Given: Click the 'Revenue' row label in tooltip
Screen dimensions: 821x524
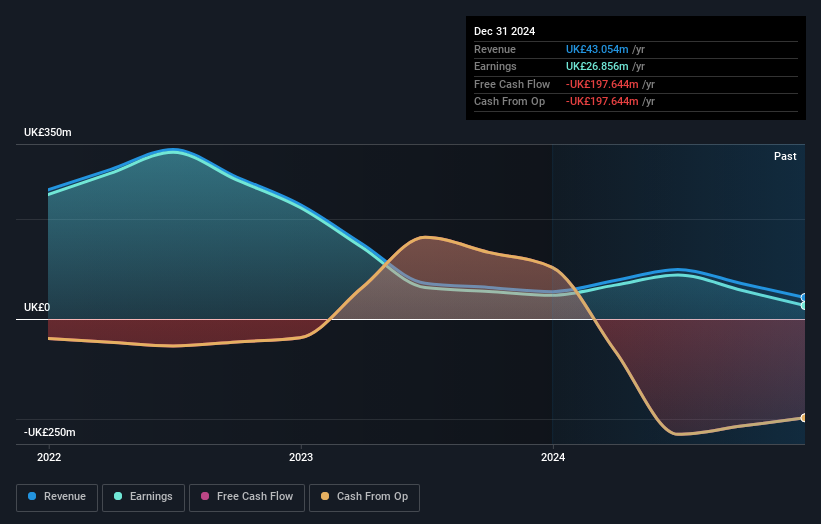Looking at the screenshot, I should (495, 49).
